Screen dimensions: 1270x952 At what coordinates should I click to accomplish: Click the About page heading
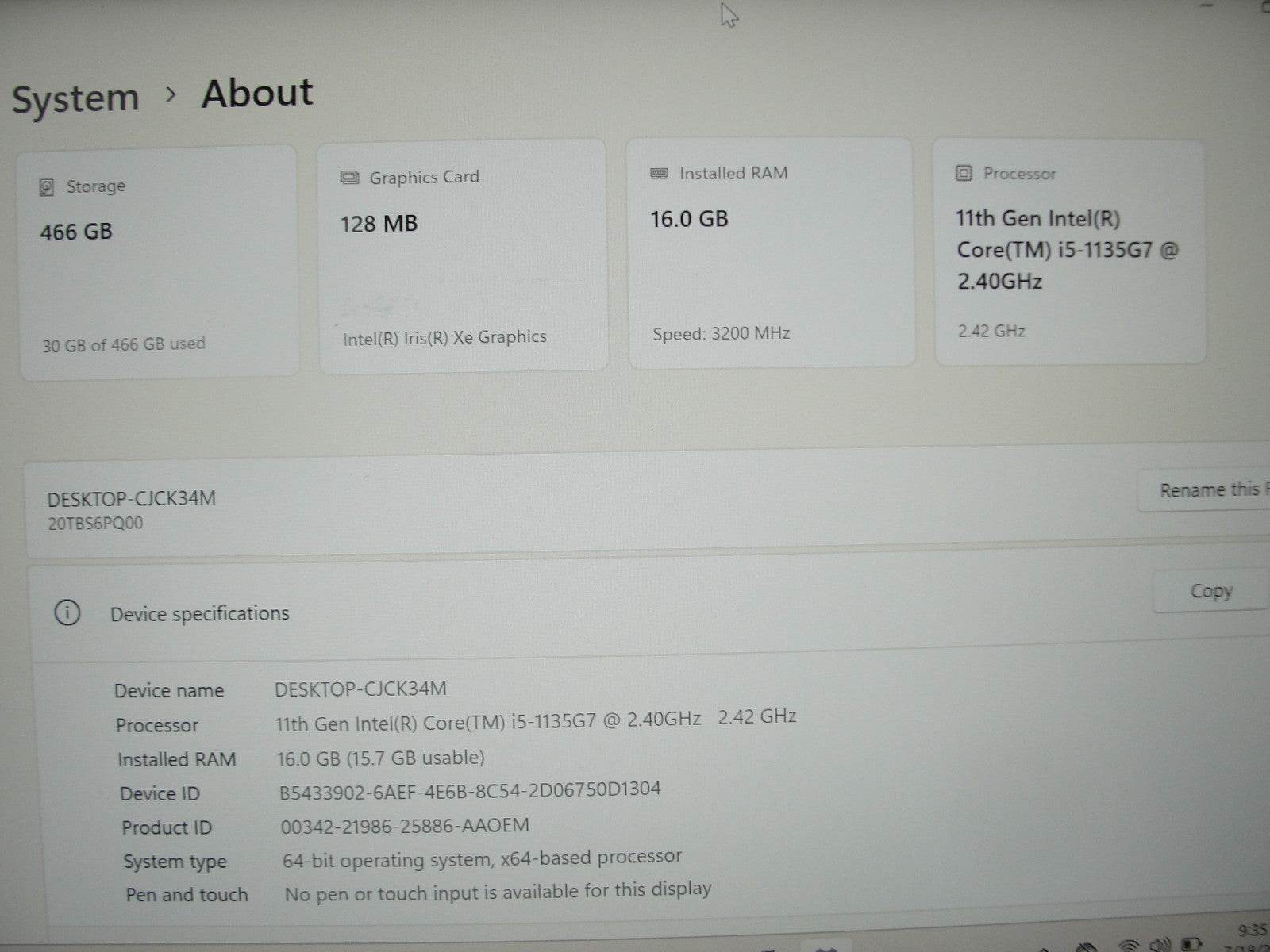coord(257,93)
